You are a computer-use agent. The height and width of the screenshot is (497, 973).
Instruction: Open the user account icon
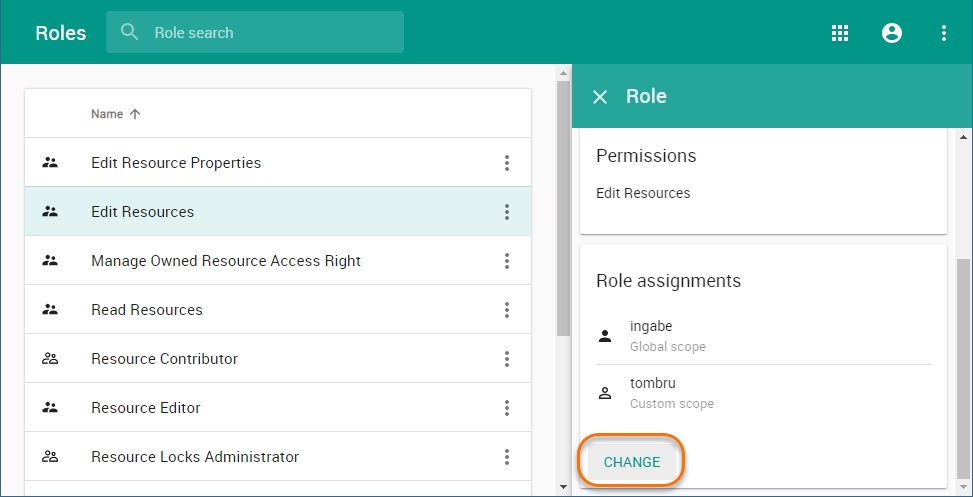(x=892, y=33)
